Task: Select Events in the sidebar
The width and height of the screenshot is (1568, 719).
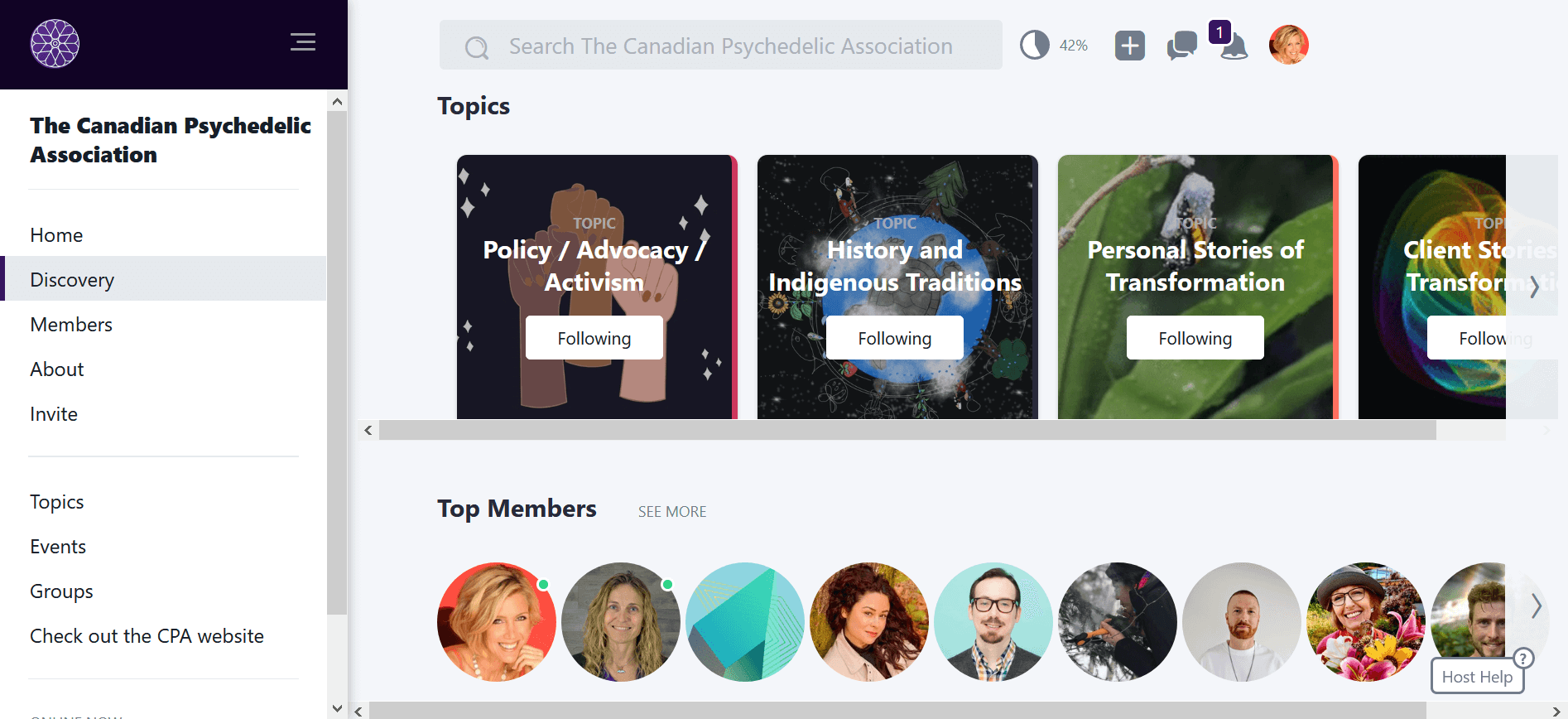Action: coord(58,547)
